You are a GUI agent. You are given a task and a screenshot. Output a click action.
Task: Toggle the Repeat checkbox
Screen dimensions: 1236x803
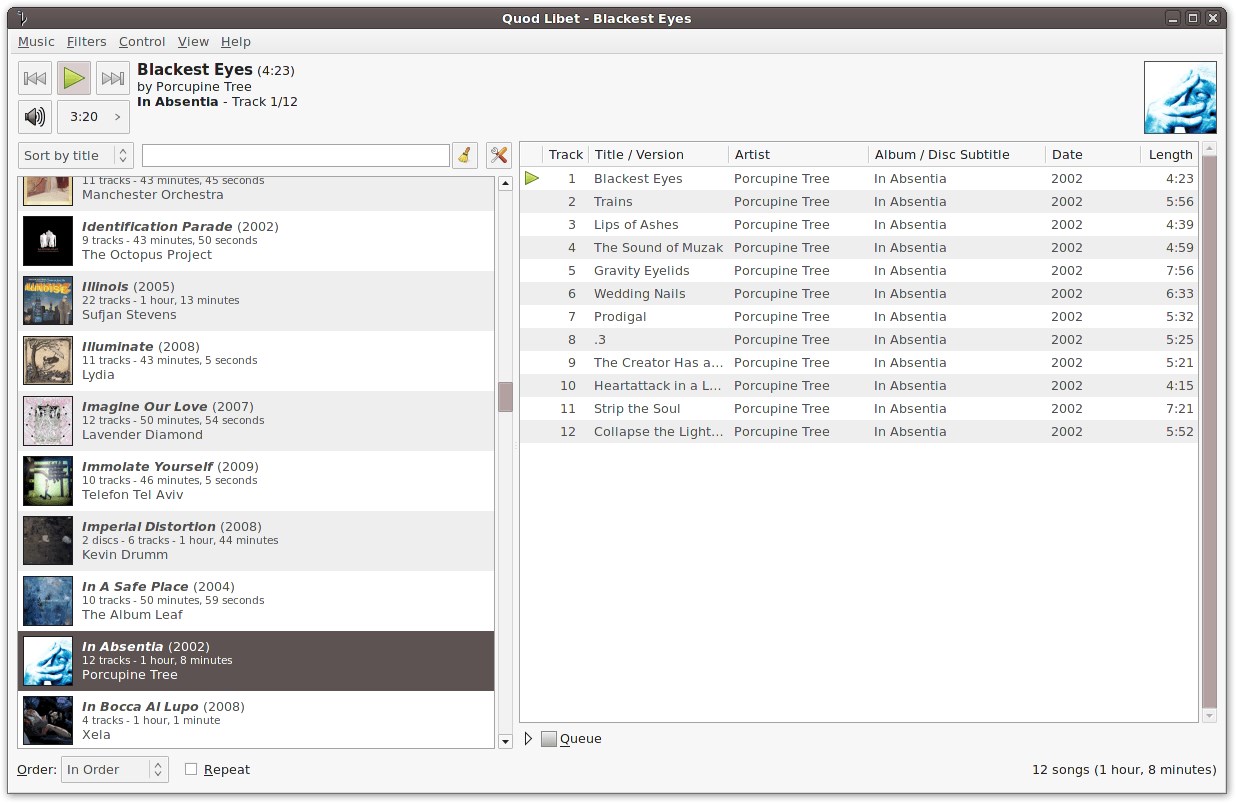[x=191, y=769]
